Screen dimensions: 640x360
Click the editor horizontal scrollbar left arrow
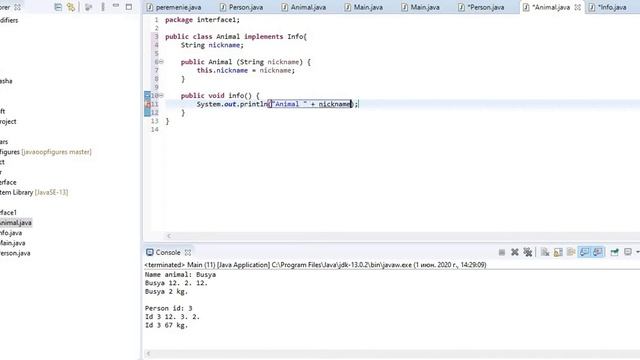click(x=169, y=236)
